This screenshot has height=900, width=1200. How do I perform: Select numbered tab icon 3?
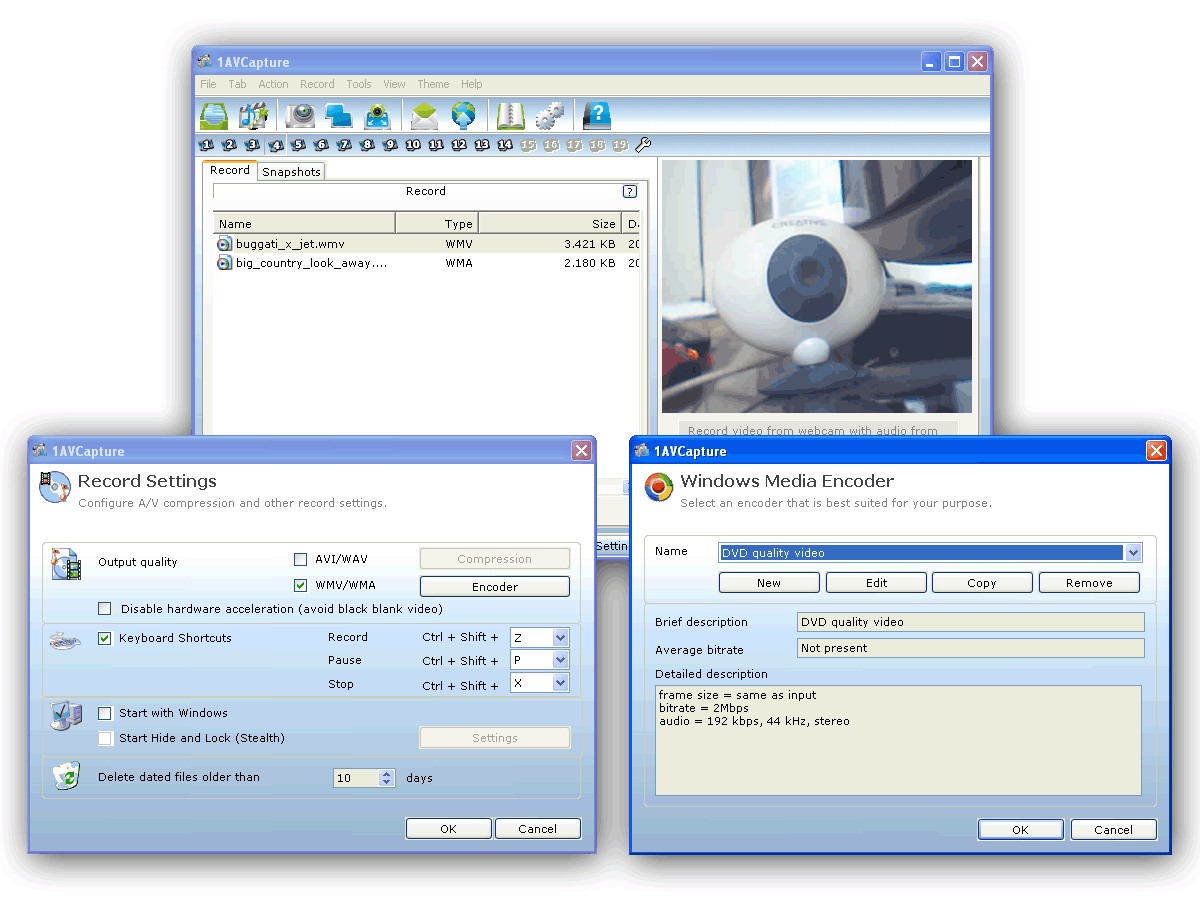tap(253, 145)
